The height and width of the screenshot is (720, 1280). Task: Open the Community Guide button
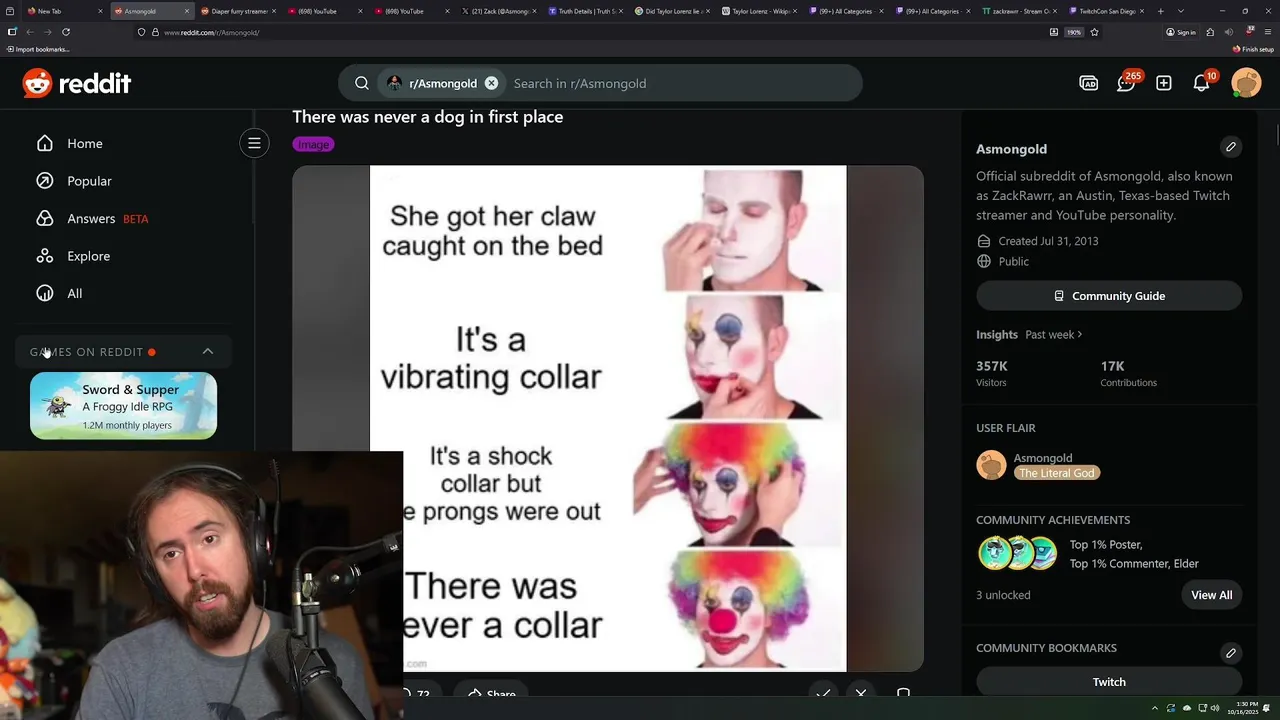pyautogui.click(x=1109, y=296)
